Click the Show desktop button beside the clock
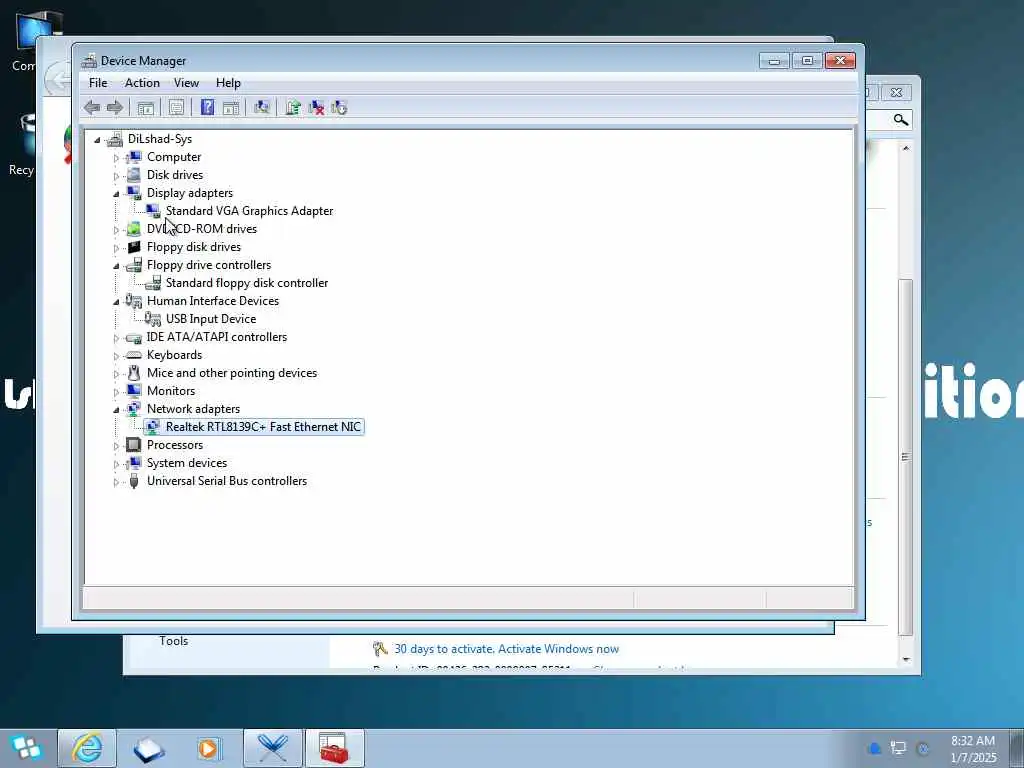Image resolution: width=1024 pixels, height=768 pixels. tap(1017, 748)
